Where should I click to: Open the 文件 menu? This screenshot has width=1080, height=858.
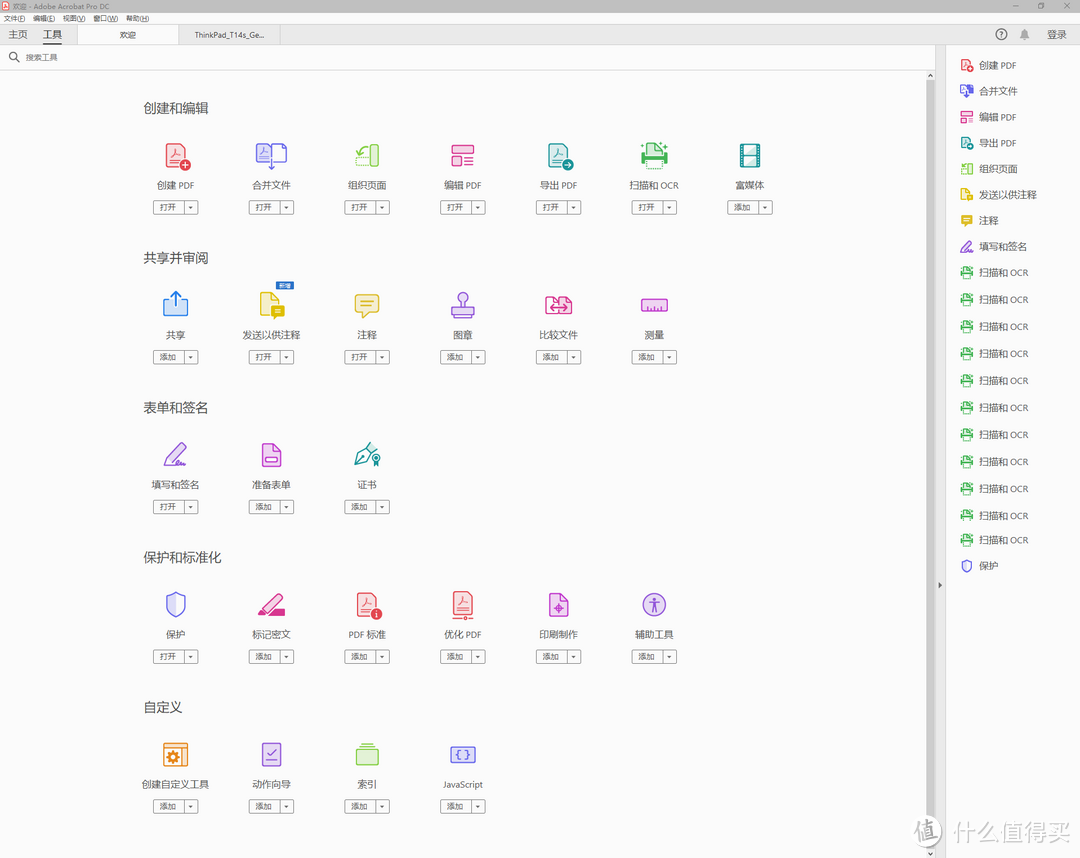pos(14,18)
